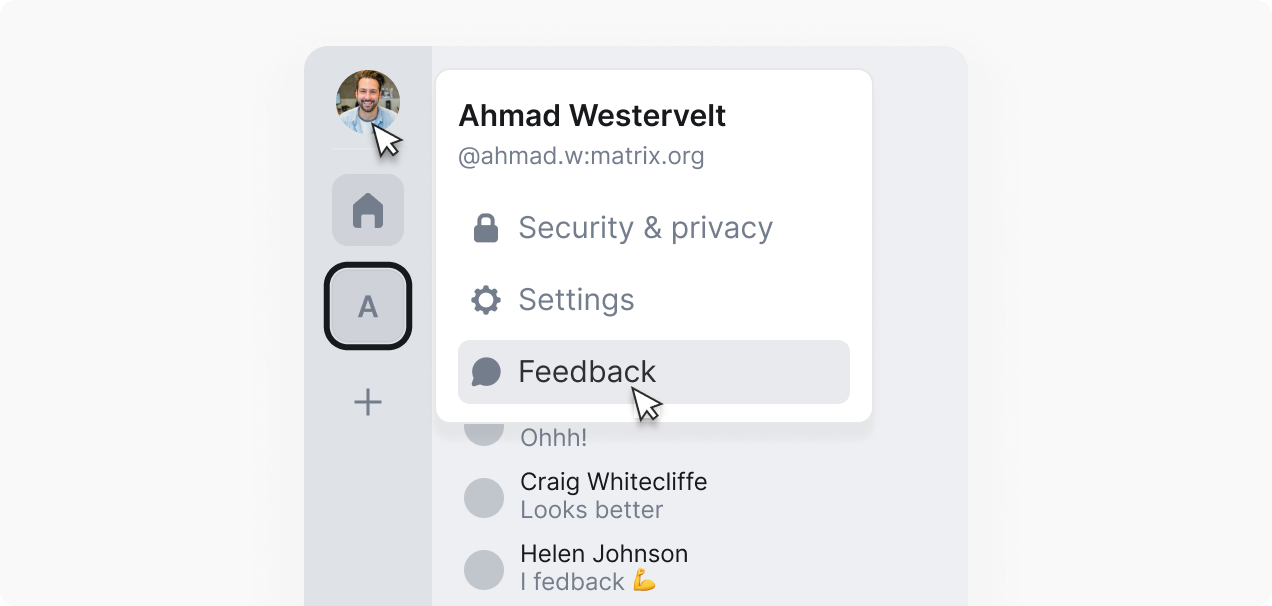The height and width of the screenshot is (606, 1272).
Task: Open the Craig Whitecliffe conversation
Action: (x=613, y=482)
